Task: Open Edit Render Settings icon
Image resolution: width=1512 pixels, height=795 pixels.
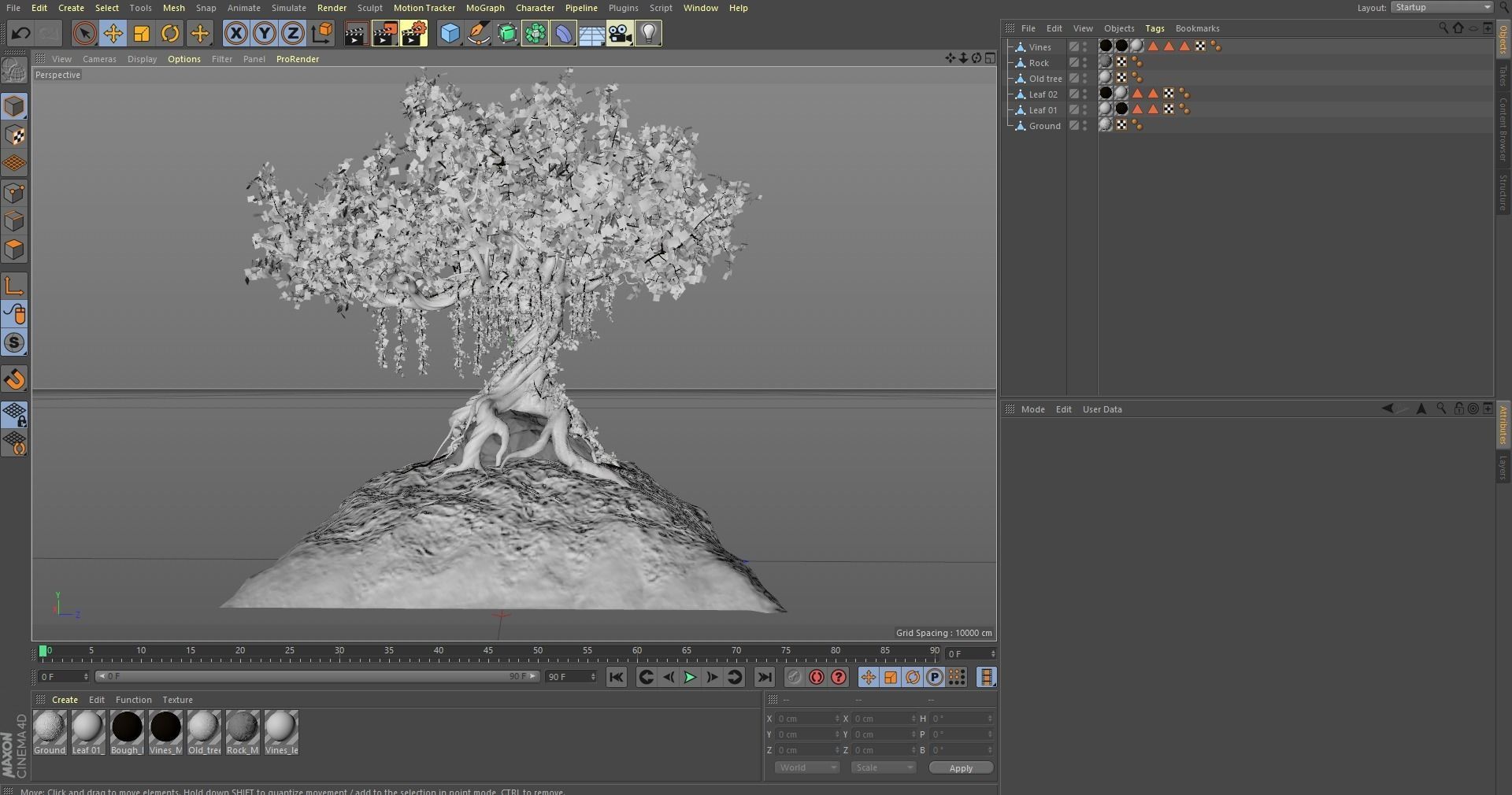Action: coord(413,33)
